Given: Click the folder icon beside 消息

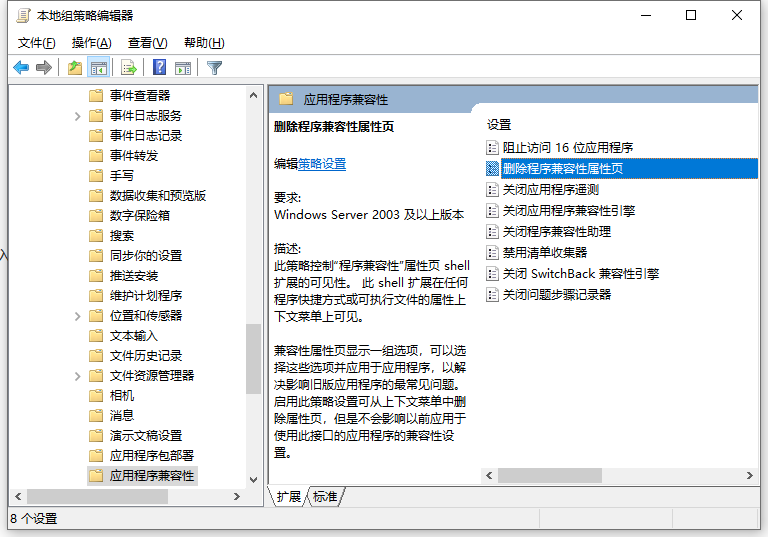Looking at the screenshot, I should (x=96, y=415).
